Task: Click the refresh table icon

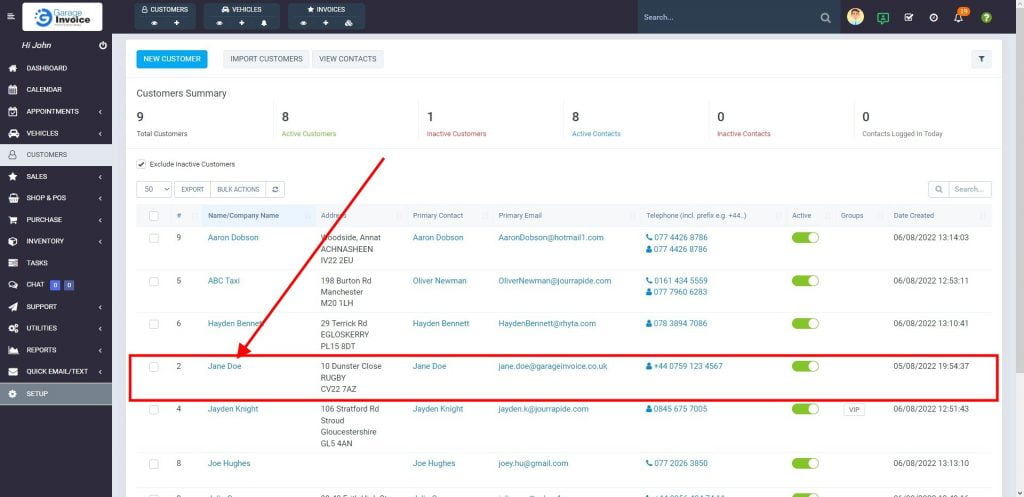Action: 275,189
